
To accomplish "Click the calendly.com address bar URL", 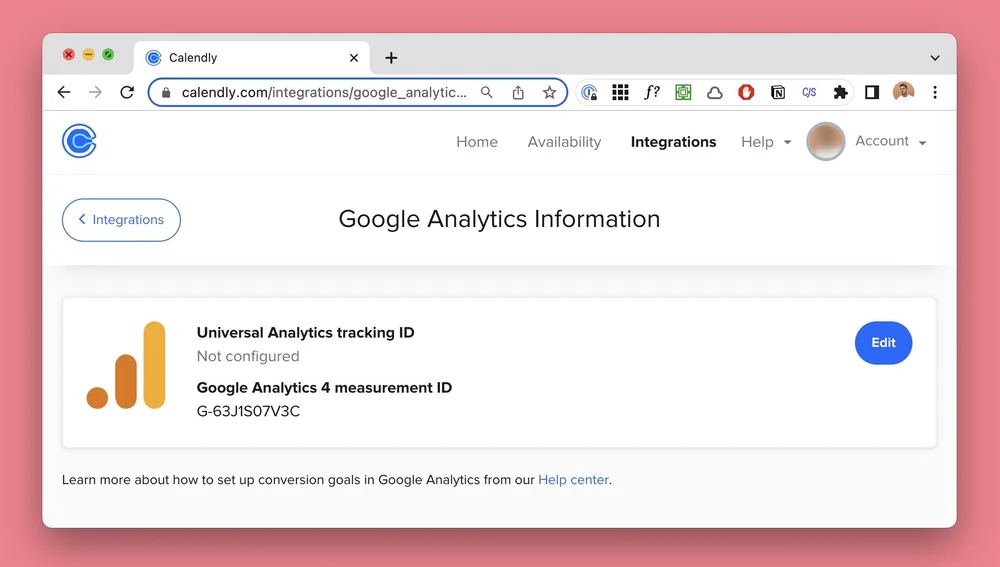I will [x=324, y=92].
